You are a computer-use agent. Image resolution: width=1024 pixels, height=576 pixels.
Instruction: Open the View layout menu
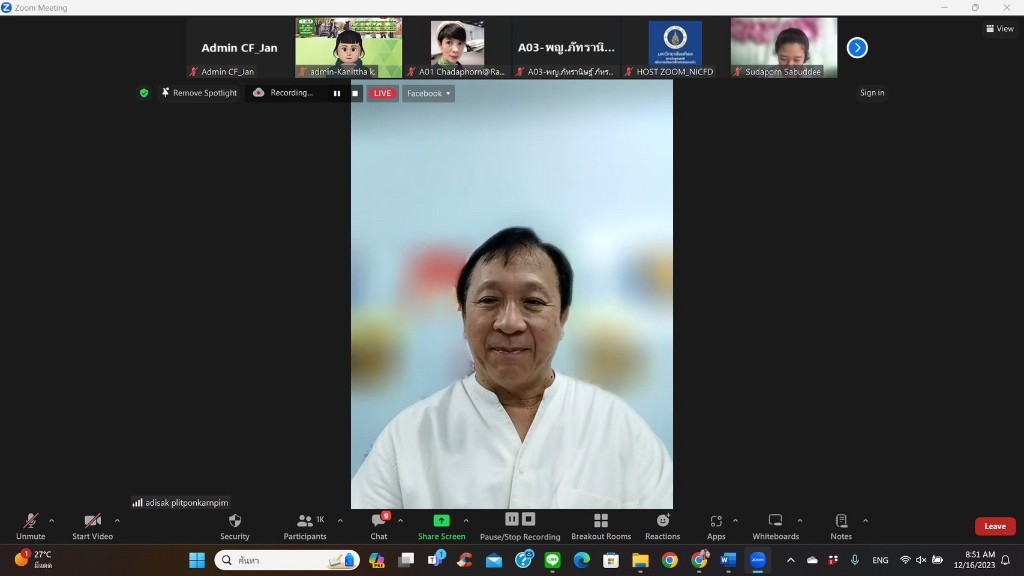(x=1000, y=29)
